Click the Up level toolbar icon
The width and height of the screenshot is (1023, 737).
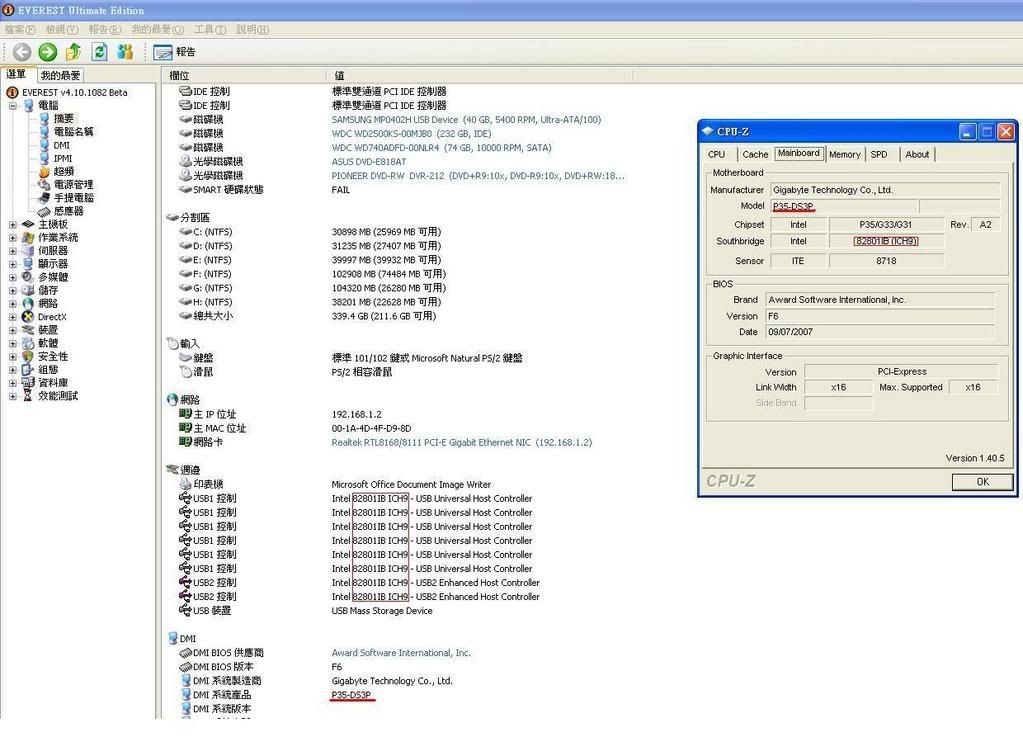tap(74, 52)
